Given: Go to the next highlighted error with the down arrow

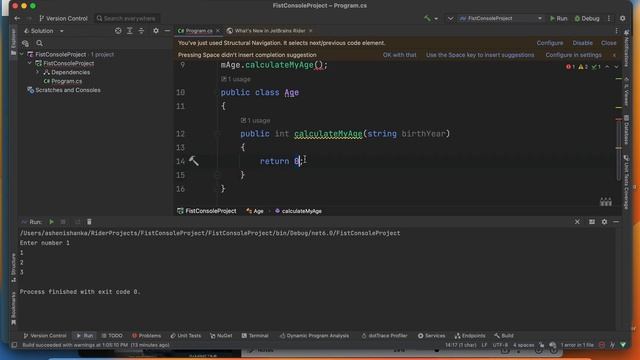Looking at the screenshot, I should pos(616,67).
